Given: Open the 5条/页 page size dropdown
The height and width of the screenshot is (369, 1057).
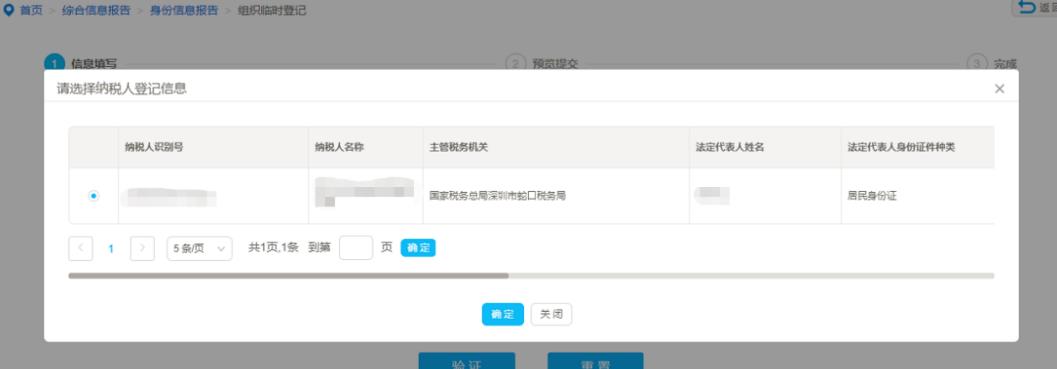Looking at the screenshot, I should (200, 248).
